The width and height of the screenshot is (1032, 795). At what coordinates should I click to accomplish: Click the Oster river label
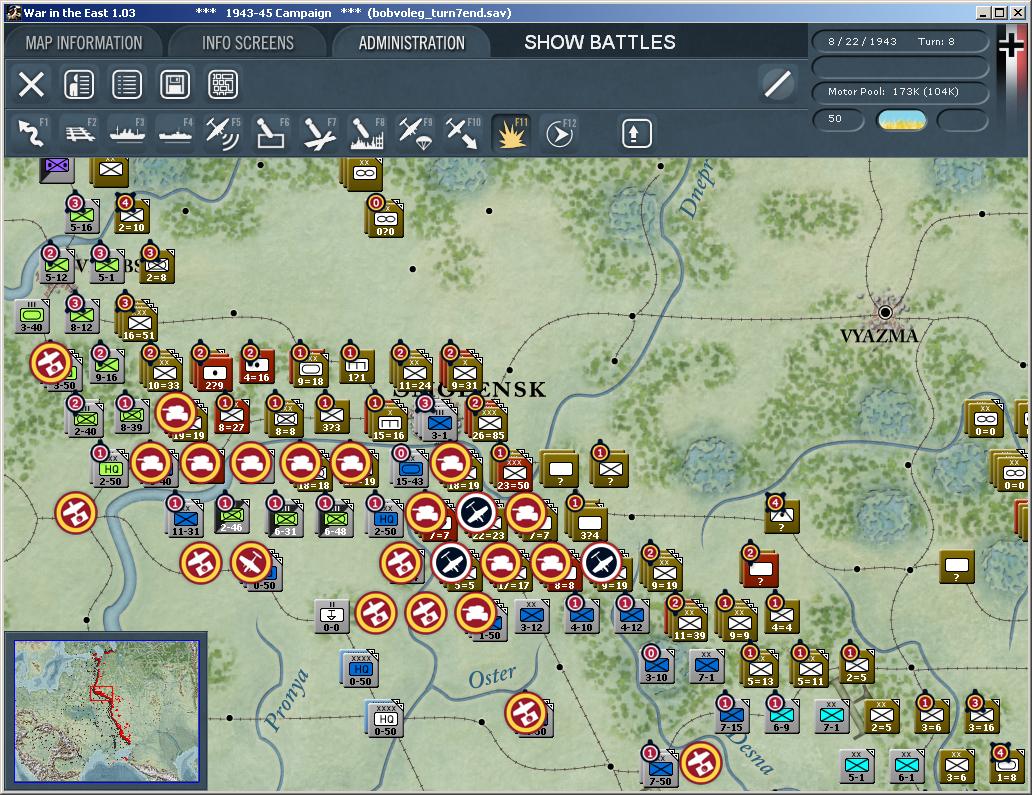pyautogui.click(x=492, y=677)
